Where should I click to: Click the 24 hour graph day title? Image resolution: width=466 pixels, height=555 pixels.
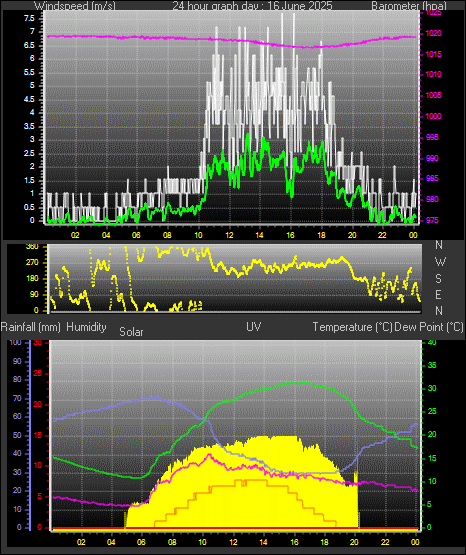point(252,5)
